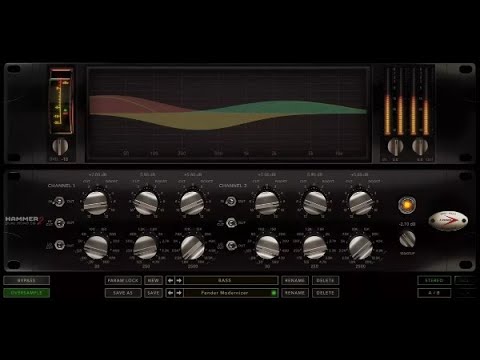
Task: Select next bank with right arrow beside BASS
Action: (179, 280)
